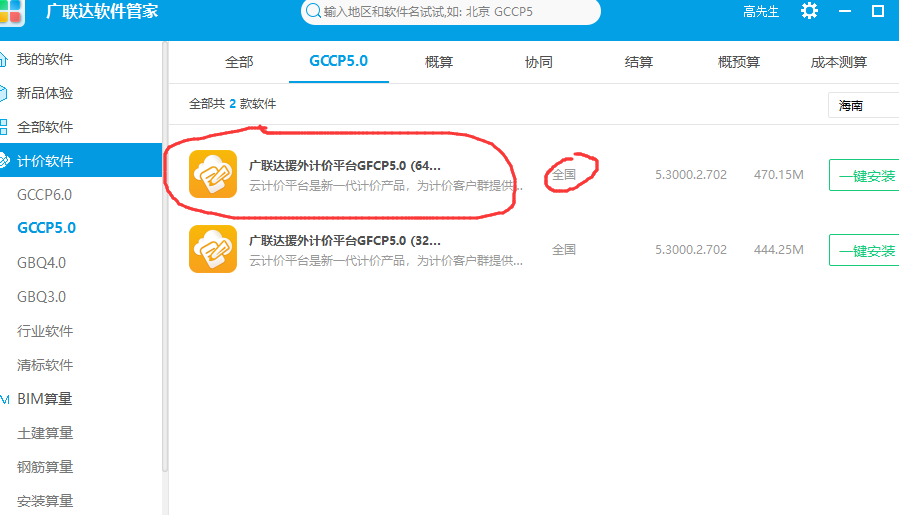Open the 海南 region dropdown
The image size is (899, 515).
863,106
